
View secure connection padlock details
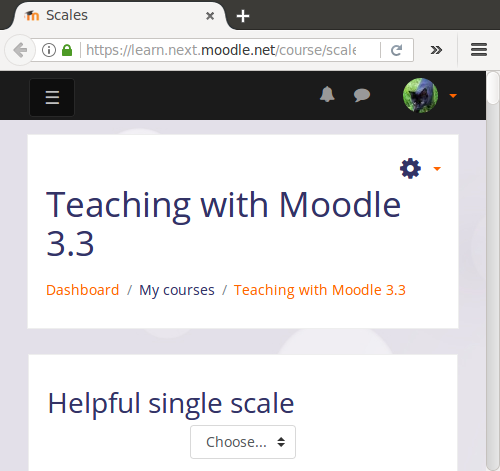pos(67,50)
